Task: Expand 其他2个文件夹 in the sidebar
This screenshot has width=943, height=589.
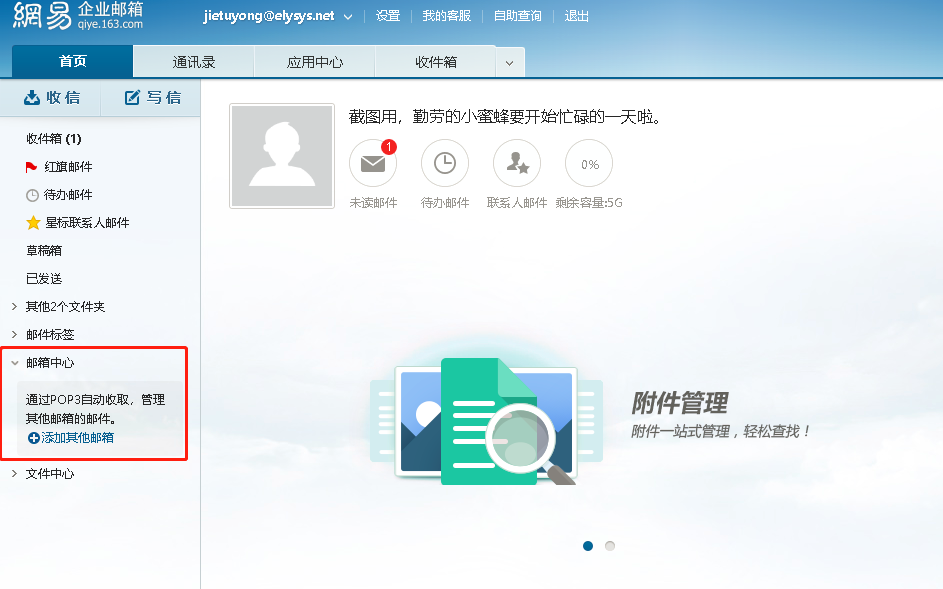Action: tap(65, 306)
